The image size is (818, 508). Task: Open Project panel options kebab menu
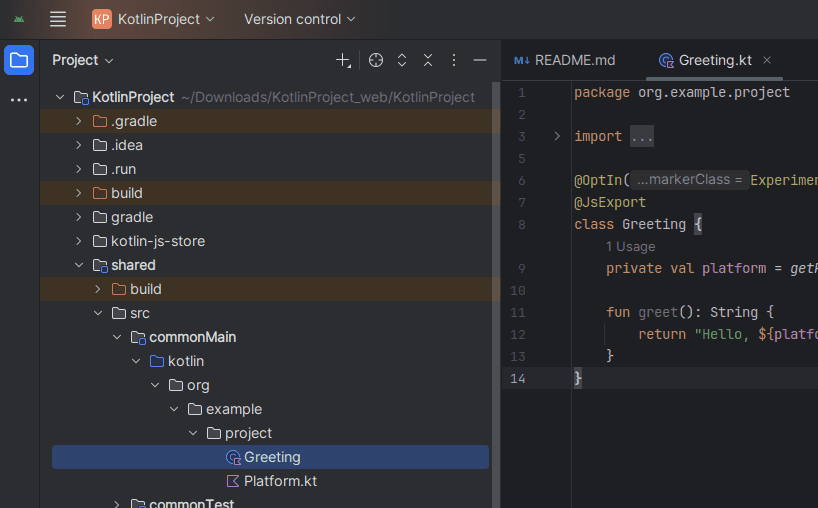click(x=454, y=60)
